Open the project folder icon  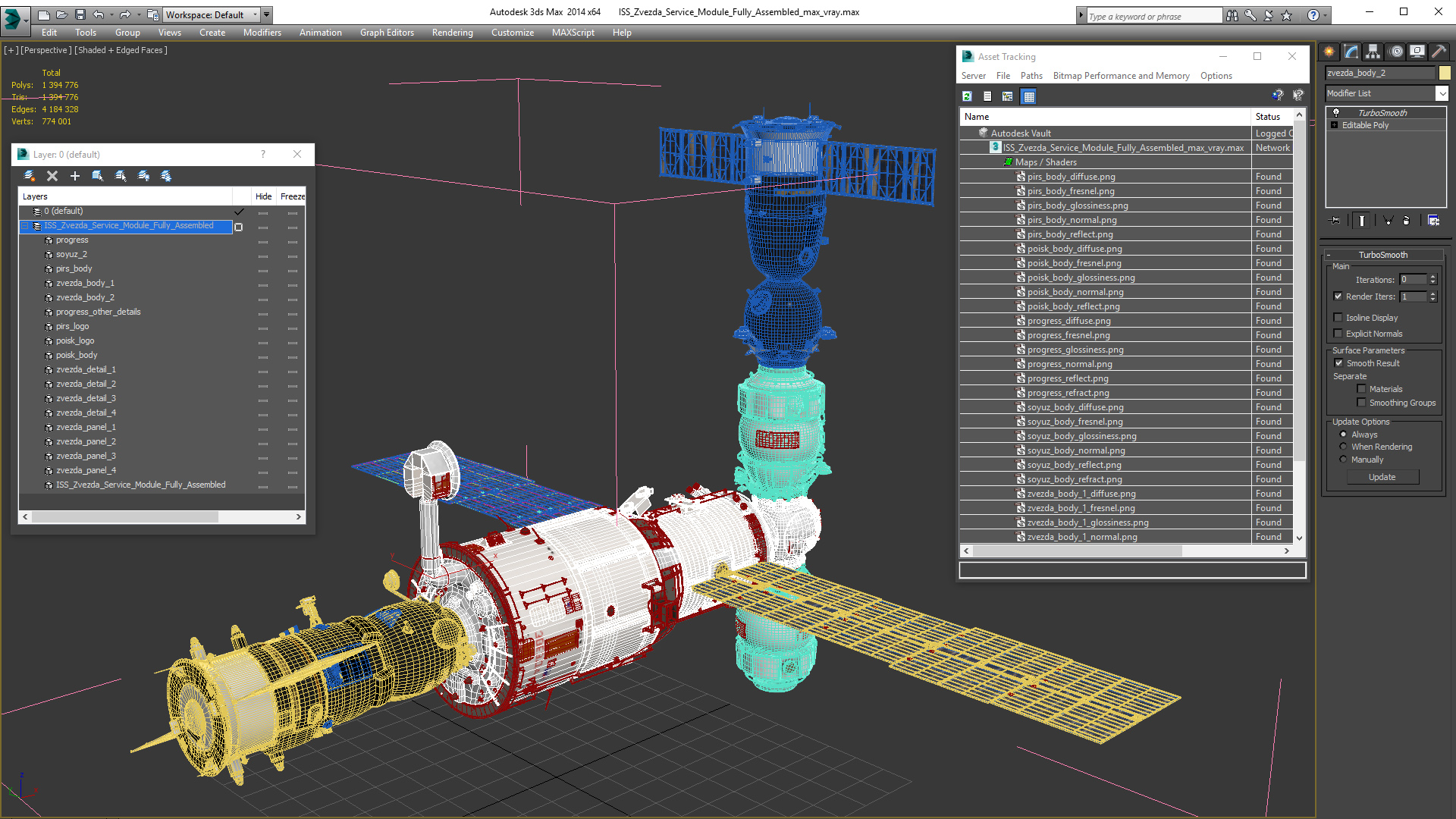coord(152,14)
